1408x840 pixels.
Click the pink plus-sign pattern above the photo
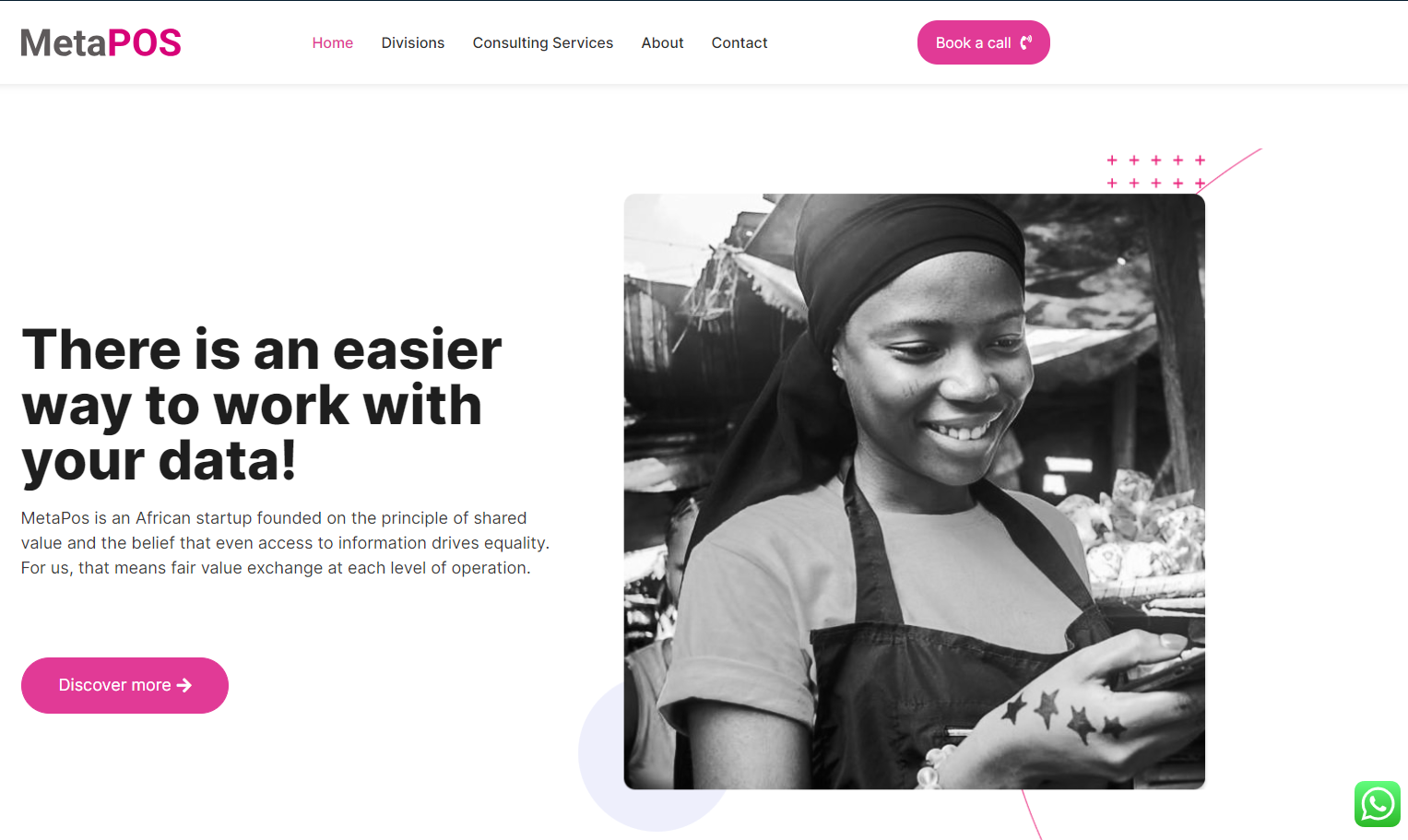[1156, 172]
